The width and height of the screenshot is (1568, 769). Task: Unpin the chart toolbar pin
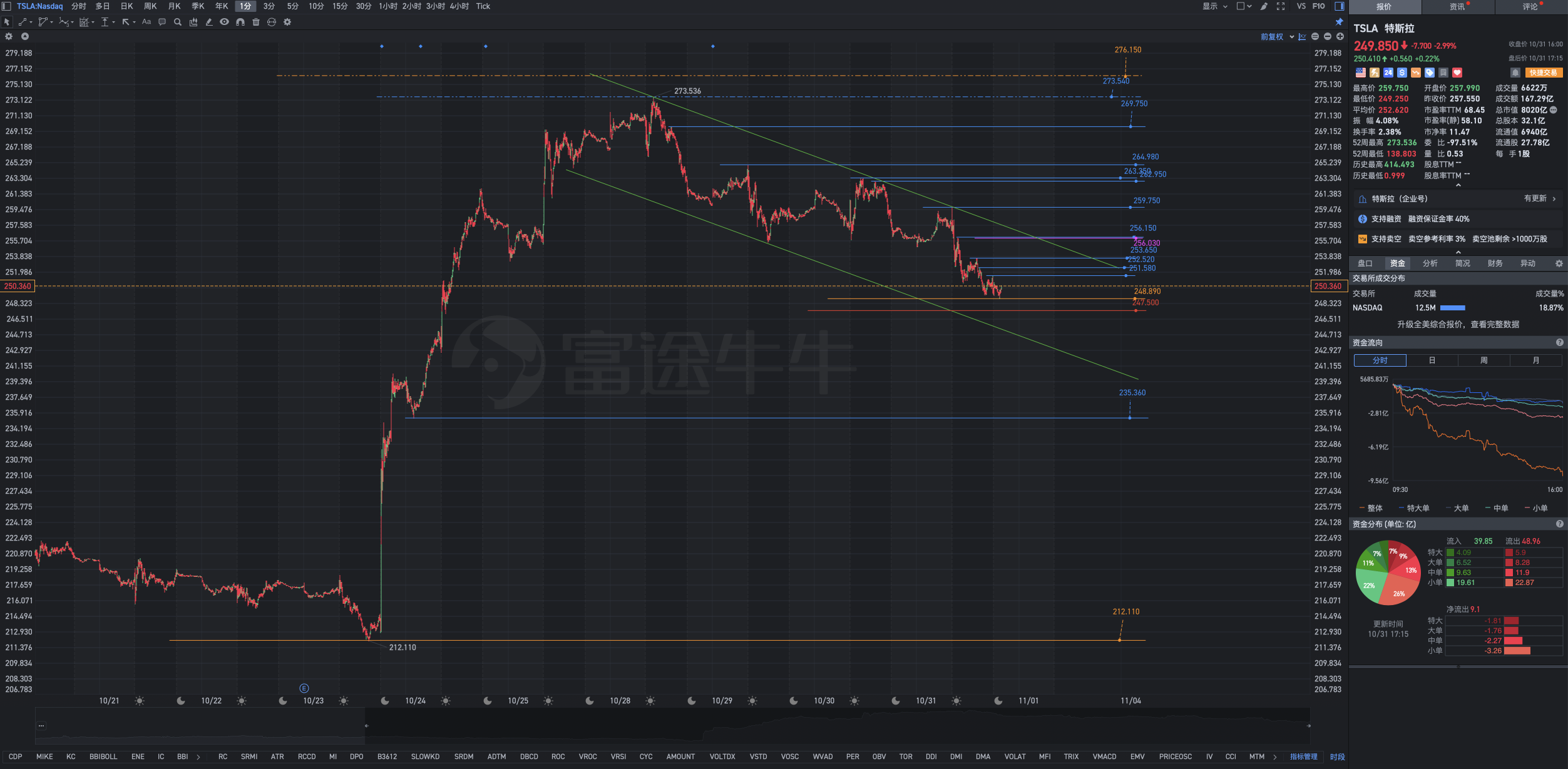[1340, 22]
